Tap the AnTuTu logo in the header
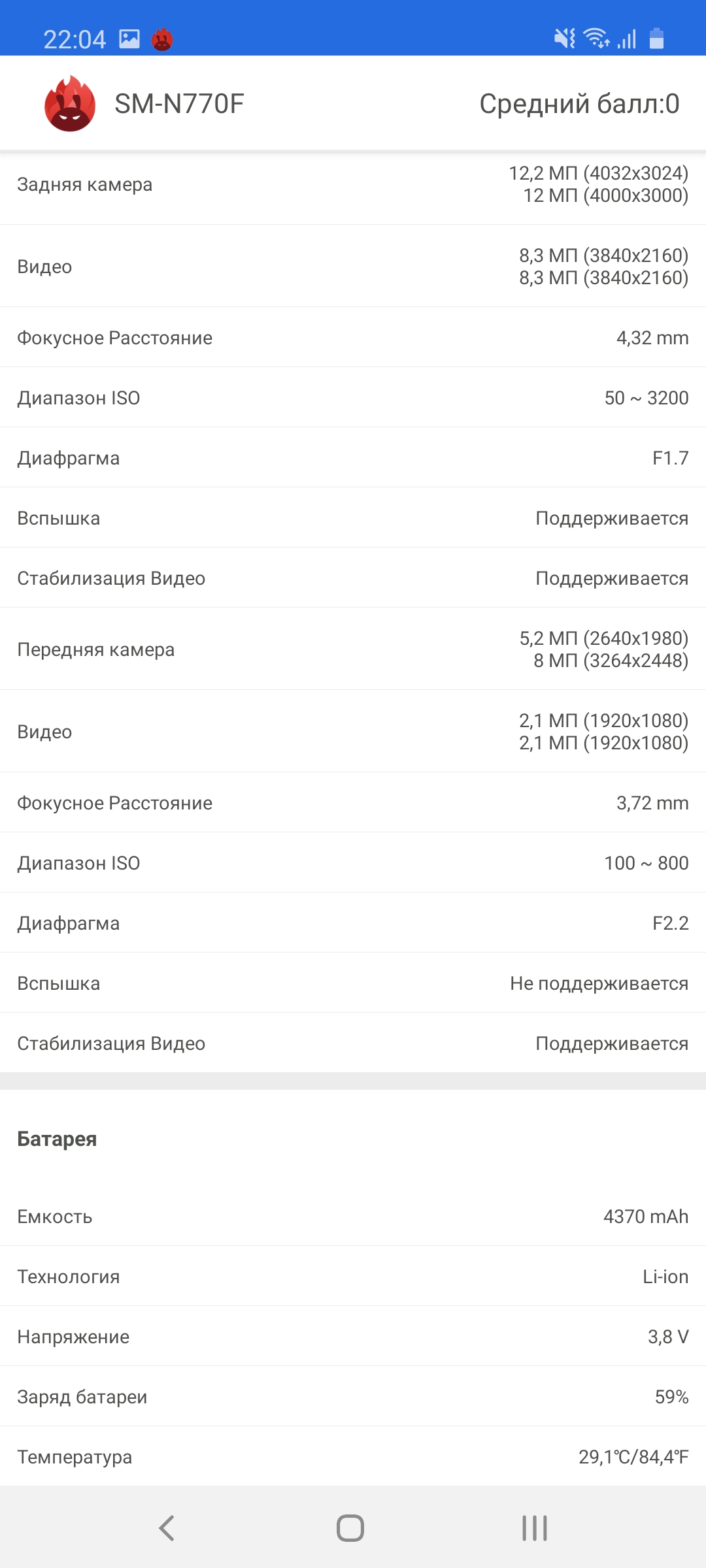The height and width of the screenshot is (1568, 706). point(70,104)
